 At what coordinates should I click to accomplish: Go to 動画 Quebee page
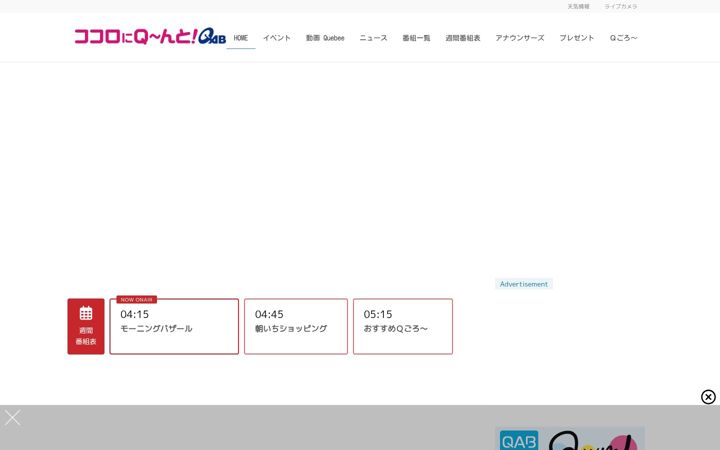point(325,38)
